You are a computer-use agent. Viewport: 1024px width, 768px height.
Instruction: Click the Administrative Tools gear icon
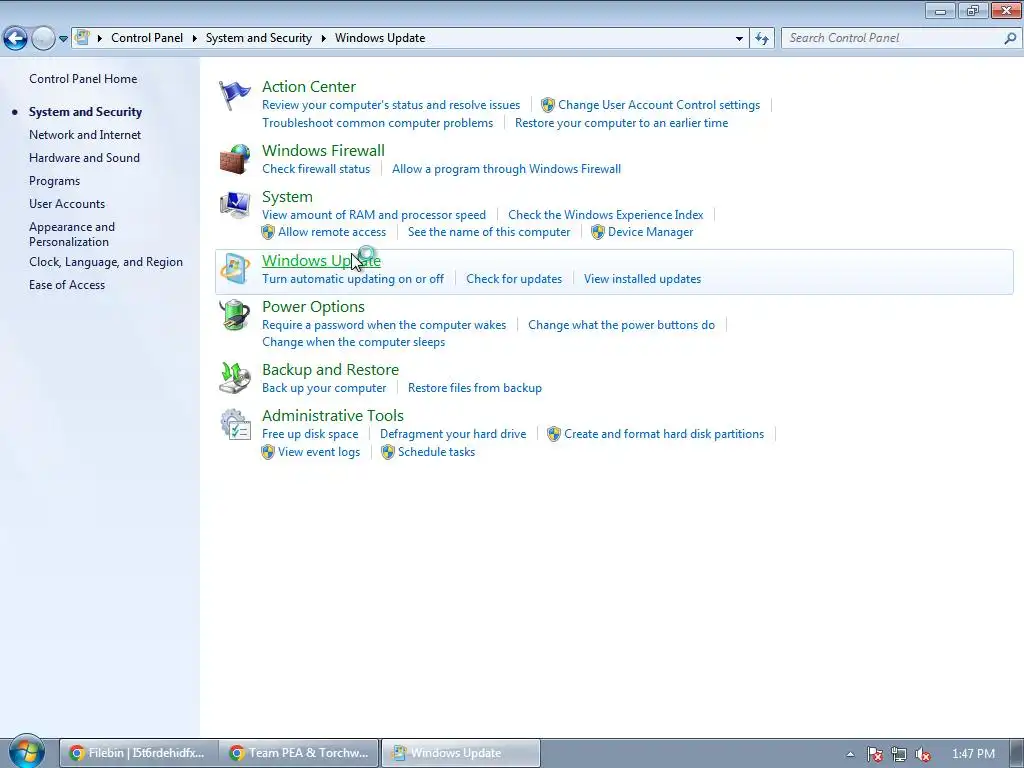[x=235, y=424]
